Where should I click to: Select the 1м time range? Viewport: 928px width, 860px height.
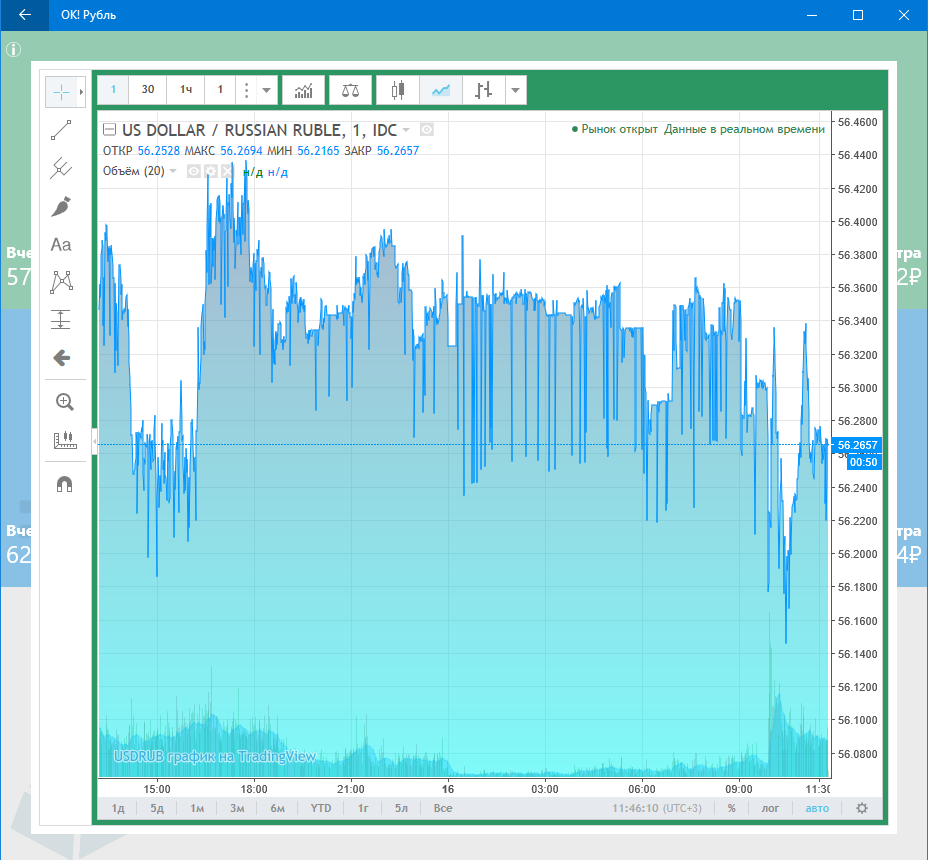197,808
